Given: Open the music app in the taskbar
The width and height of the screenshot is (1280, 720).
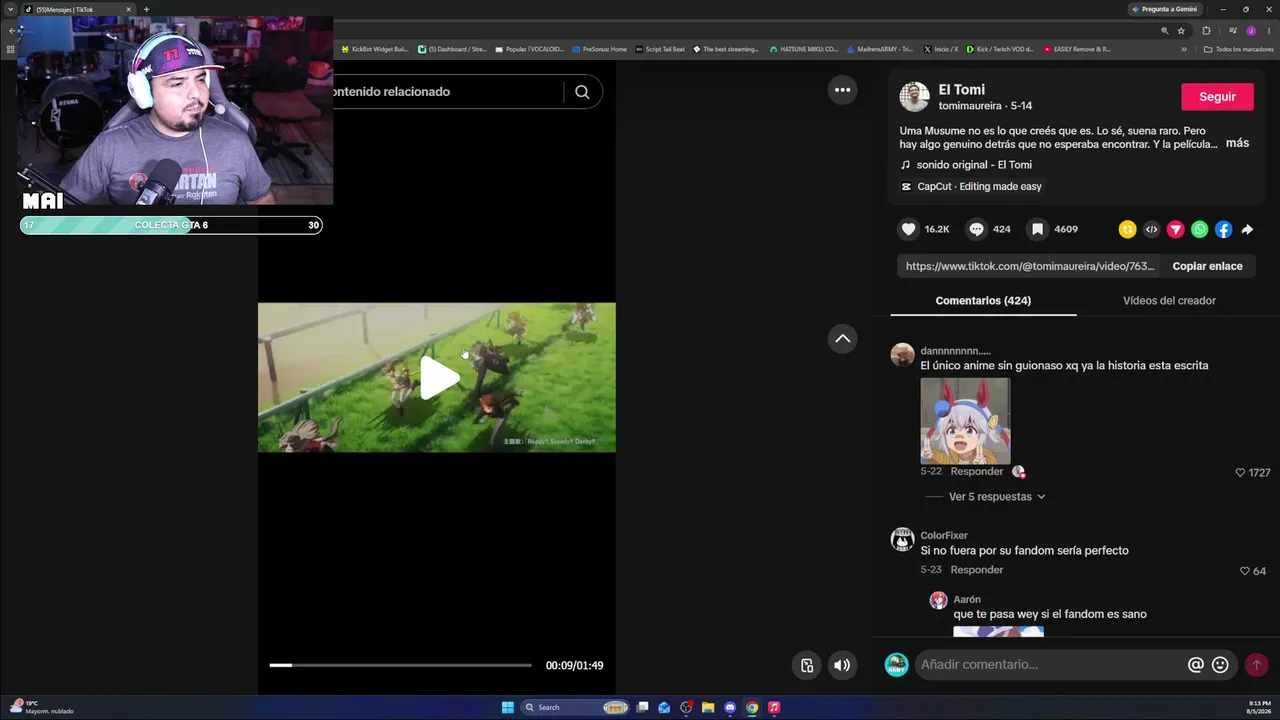Looking at the screenshot, I should coord(774,707).
